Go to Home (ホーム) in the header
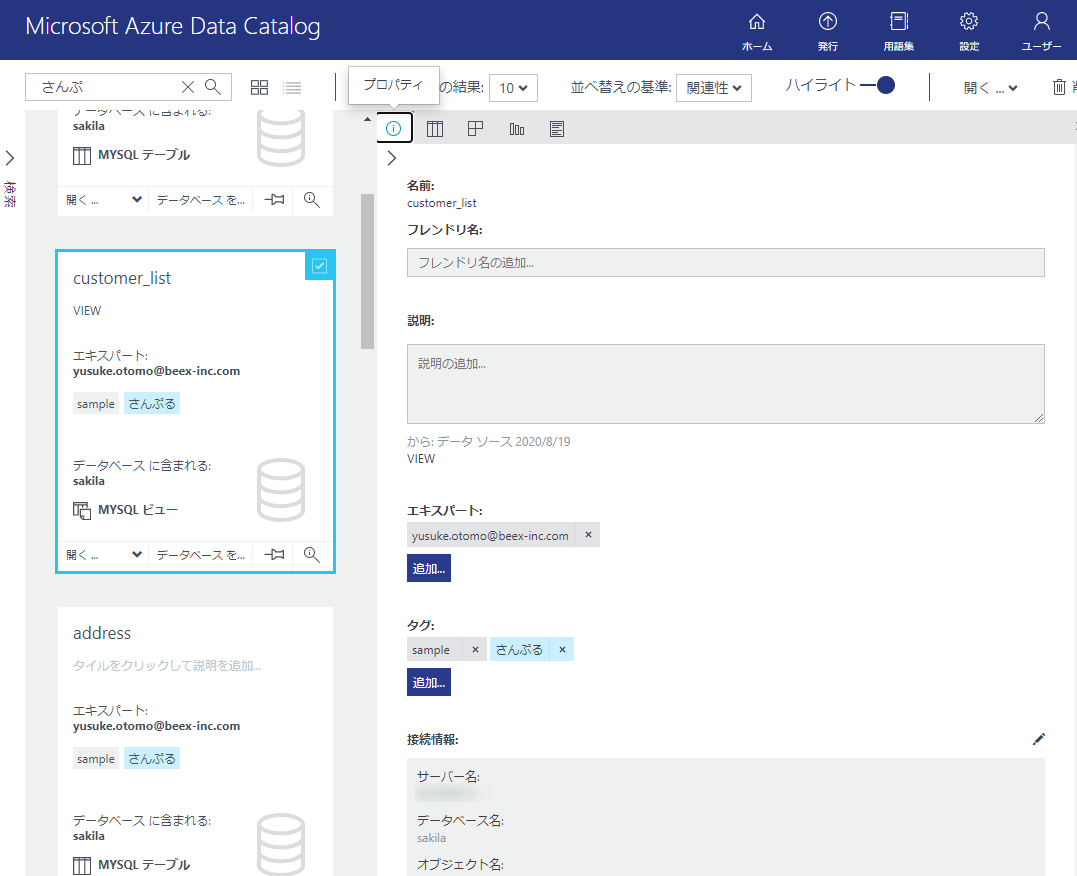Screen dimensions: 1077x876 click(x=757, y=32)
